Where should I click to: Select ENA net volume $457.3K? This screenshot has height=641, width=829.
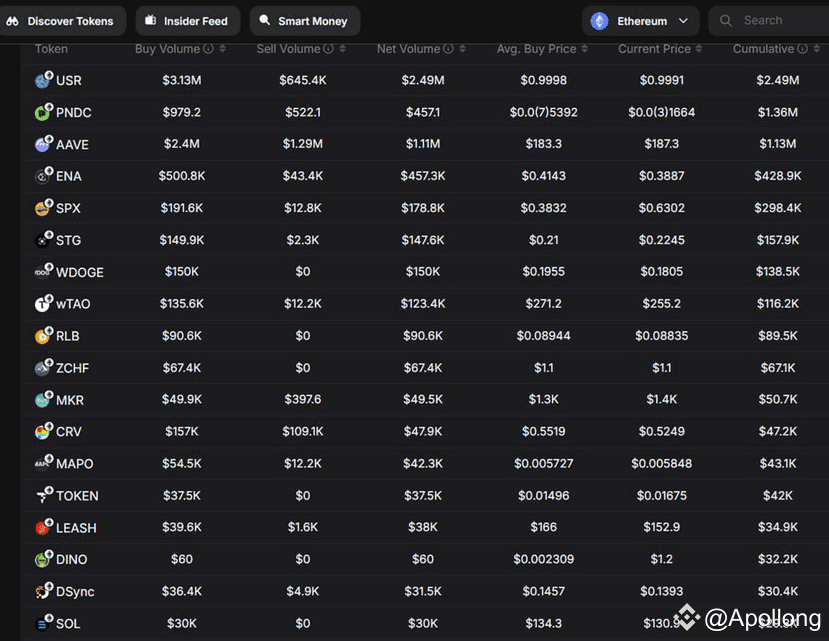[423, 176]
